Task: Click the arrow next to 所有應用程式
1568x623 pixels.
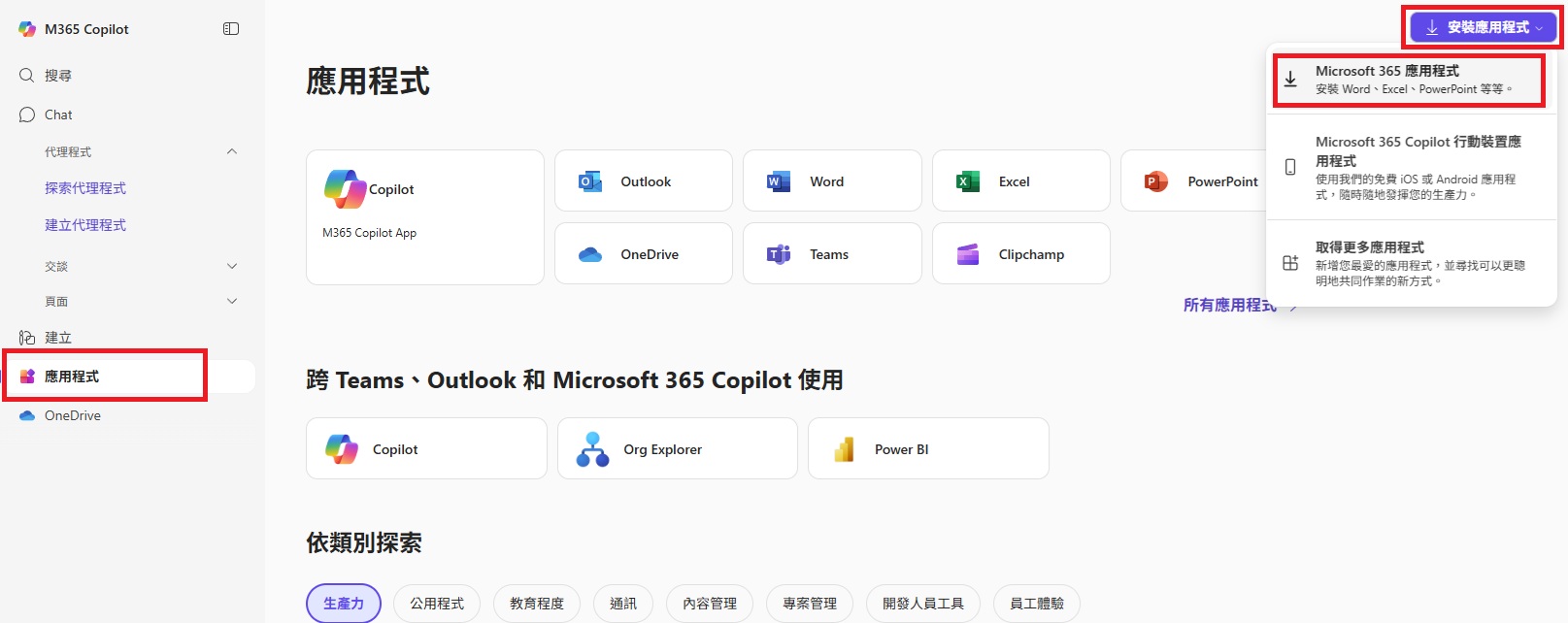Action: coord(1292,307)
